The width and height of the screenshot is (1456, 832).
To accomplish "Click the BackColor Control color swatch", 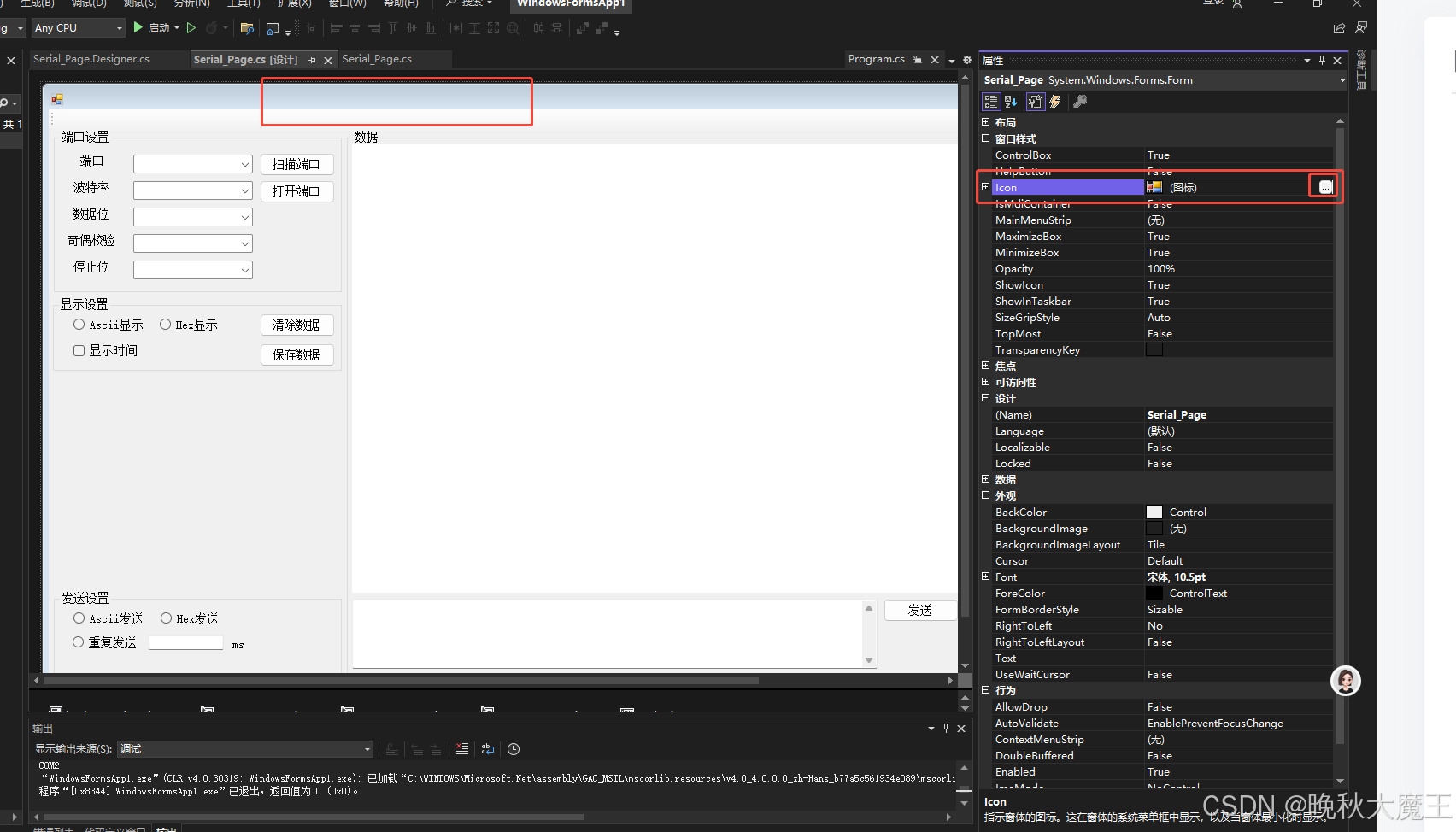I will (1154, 512).
